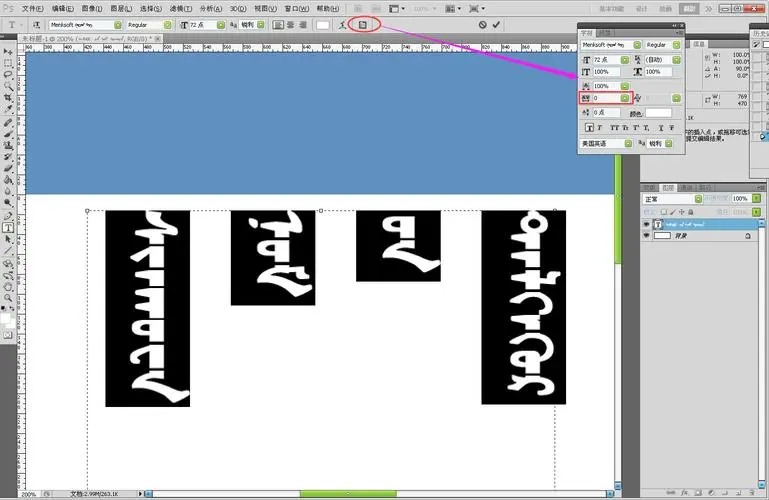
Task: Open the 文件(F) menu
Action: tap(33, 8)
